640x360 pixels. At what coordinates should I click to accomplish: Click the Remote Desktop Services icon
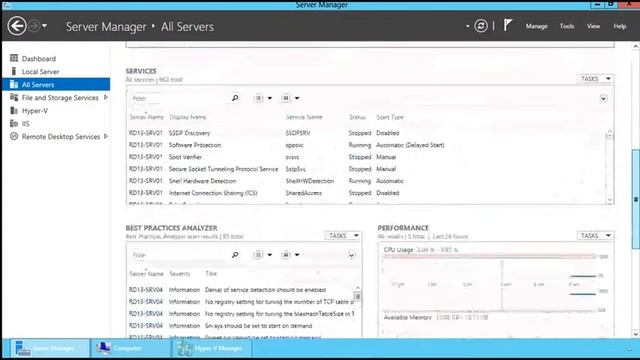point(14,136)
